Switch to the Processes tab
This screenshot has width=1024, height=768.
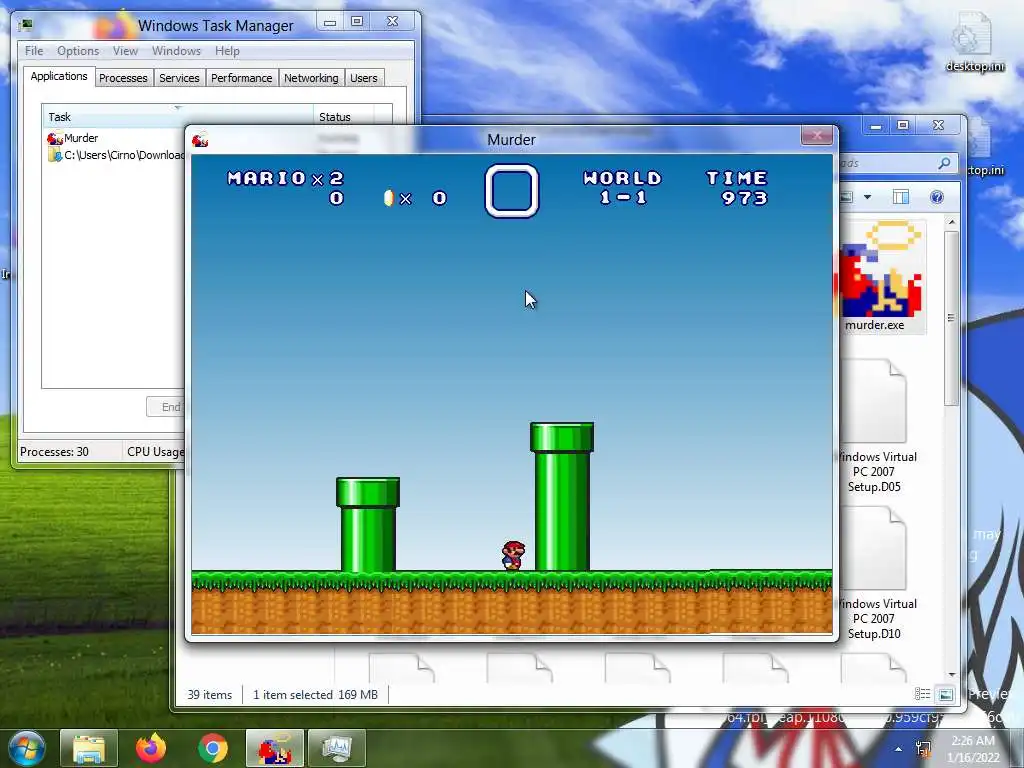coord(123,78)
